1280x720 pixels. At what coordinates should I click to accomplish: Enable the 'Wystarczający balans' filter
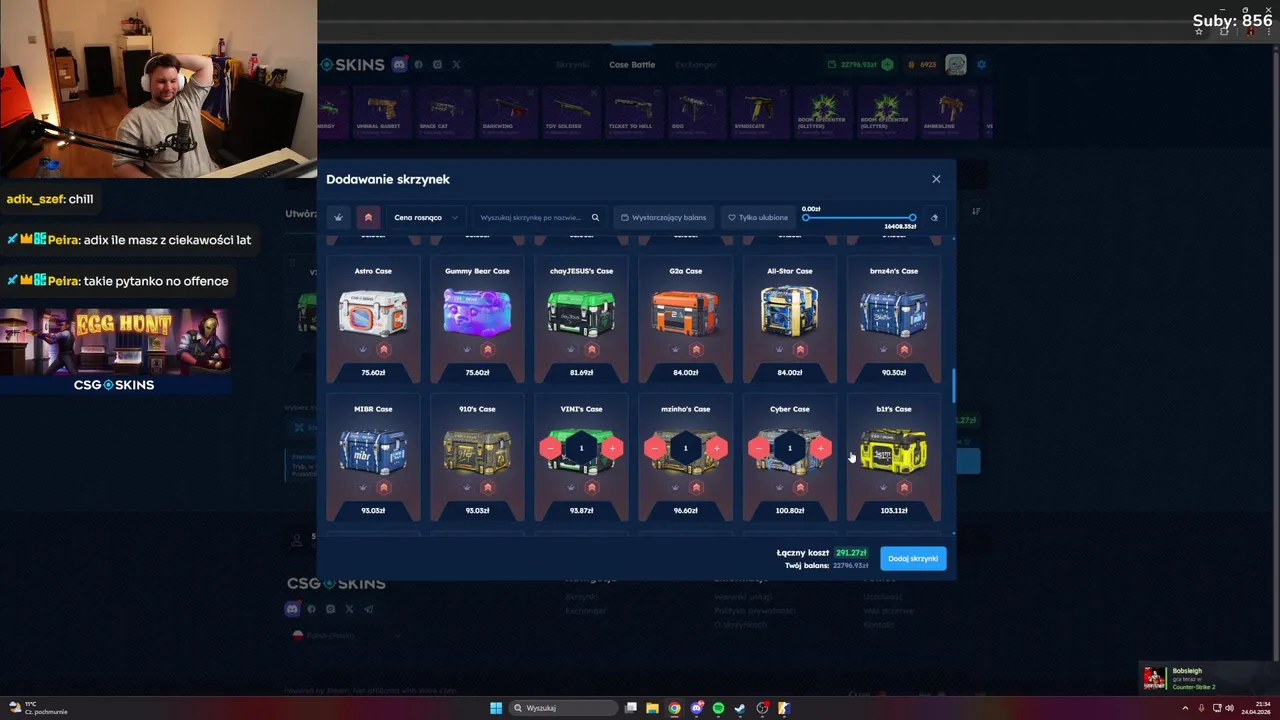pyautogui.click(x=663, y=217)
